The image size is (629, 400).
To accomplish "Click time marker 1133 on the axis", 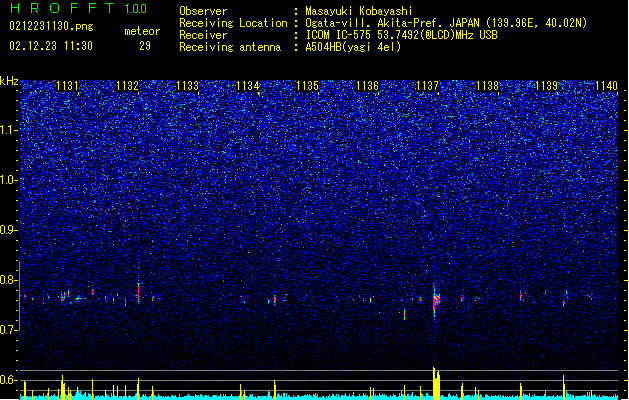I will point(187,86).
